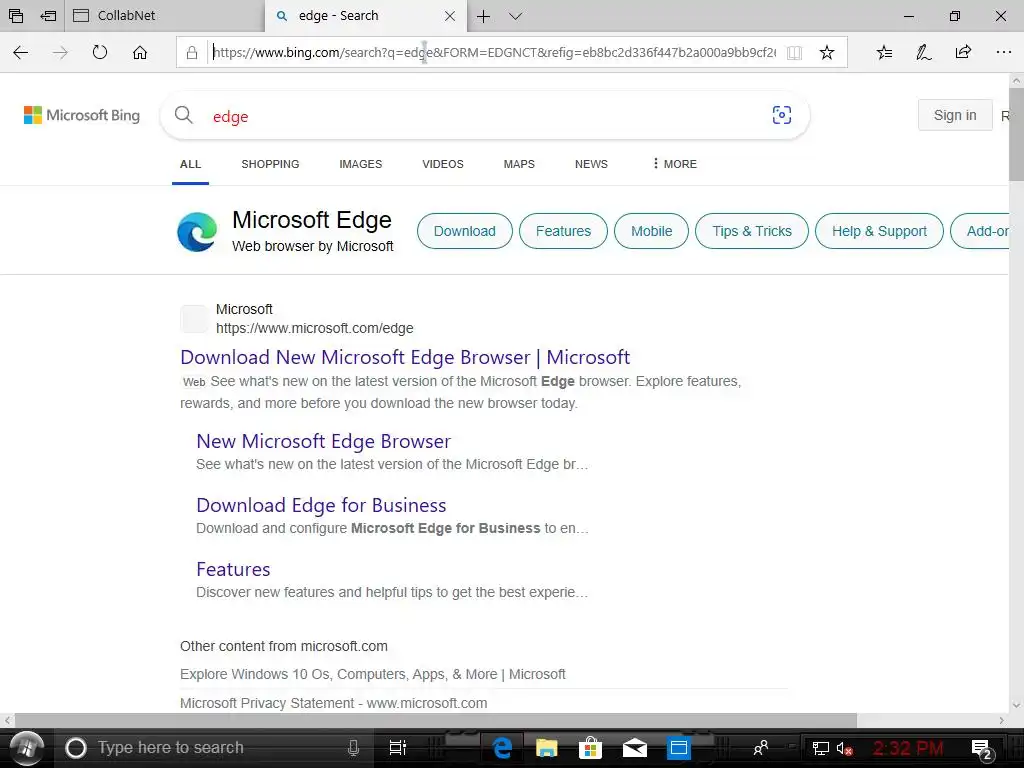The image size is (1024, 768).
Task: Click the Cortana circle icon
Action: coord(76,748)
